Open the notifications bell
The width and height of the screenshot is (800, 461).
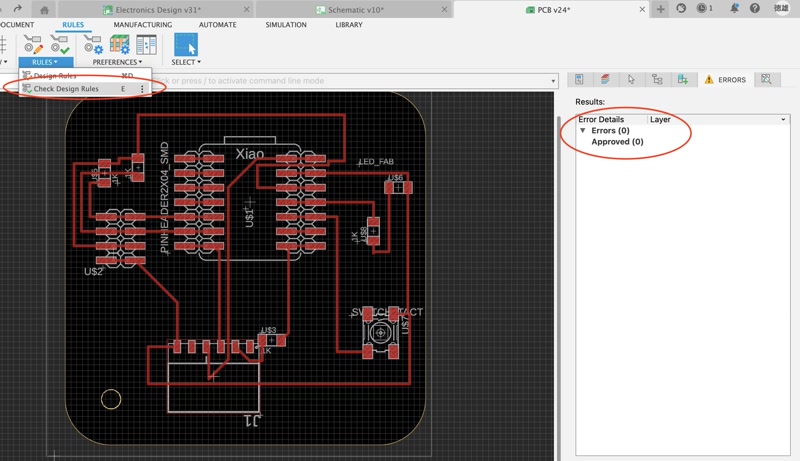(734, 8)
